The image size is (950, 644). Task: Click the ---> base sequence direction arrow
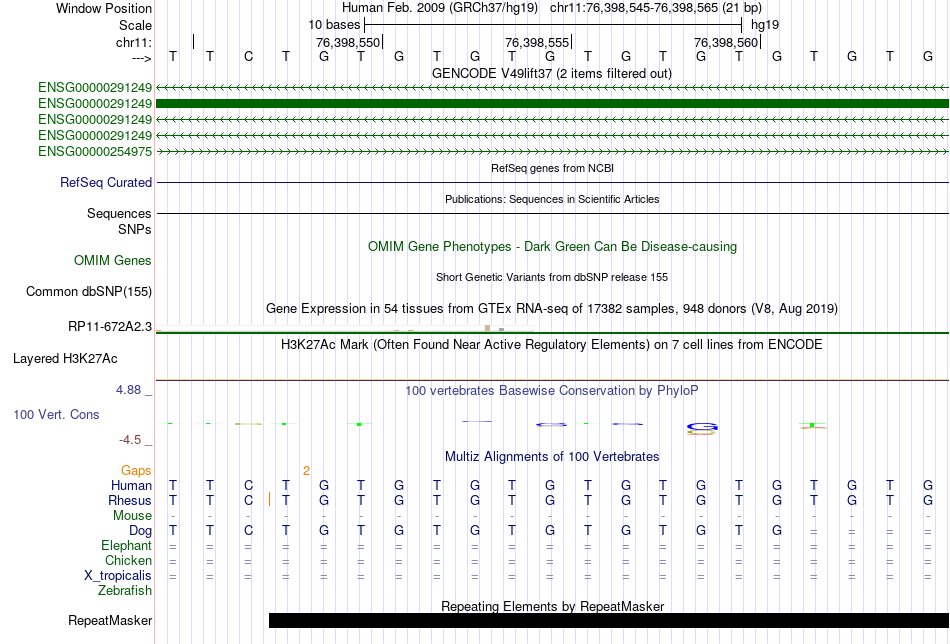point(142,58)
